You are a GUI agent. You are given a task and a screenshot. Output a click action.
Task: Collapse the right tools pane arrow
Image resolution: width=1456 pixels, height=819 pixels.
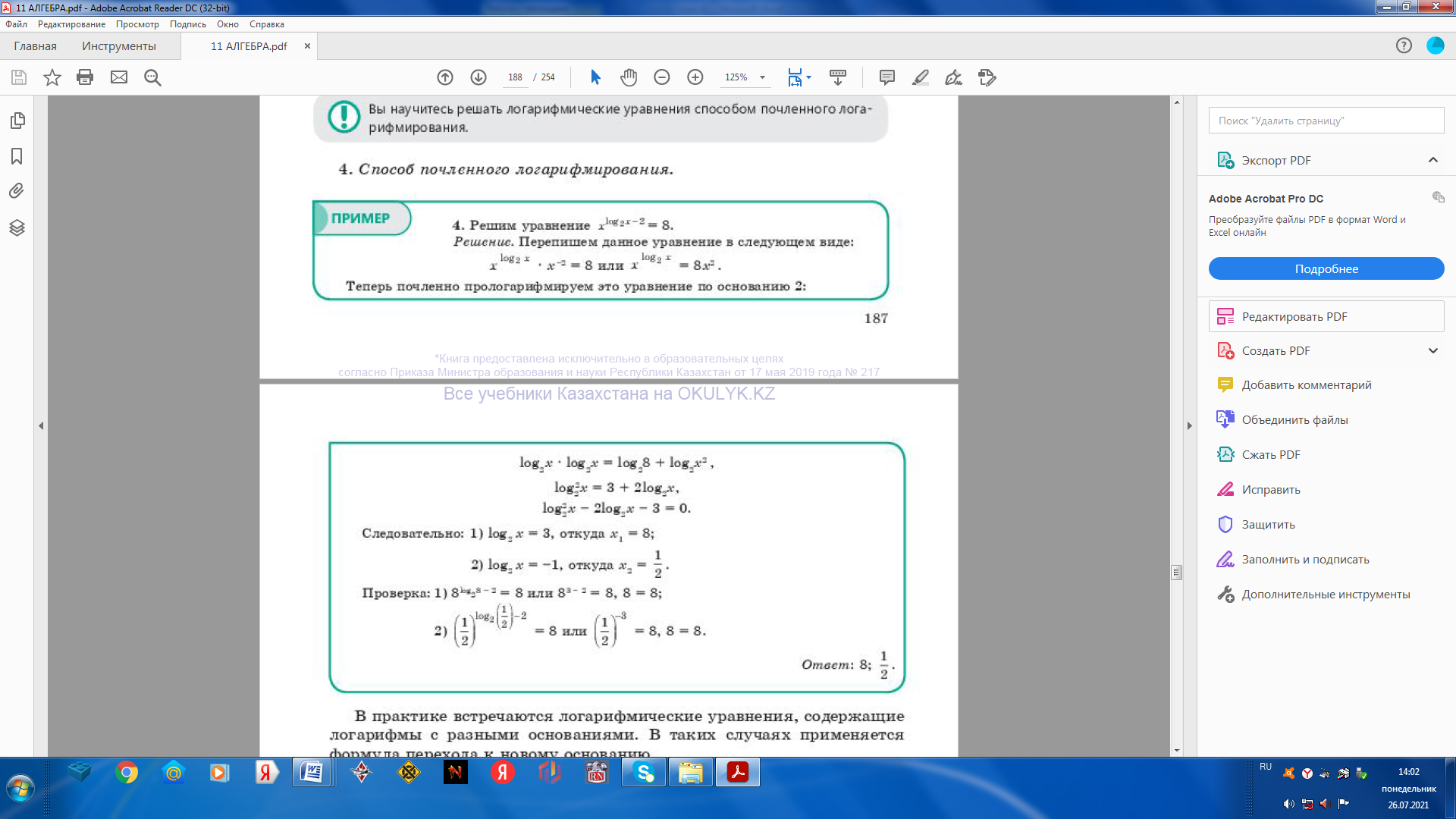[x=1189, y=426]
